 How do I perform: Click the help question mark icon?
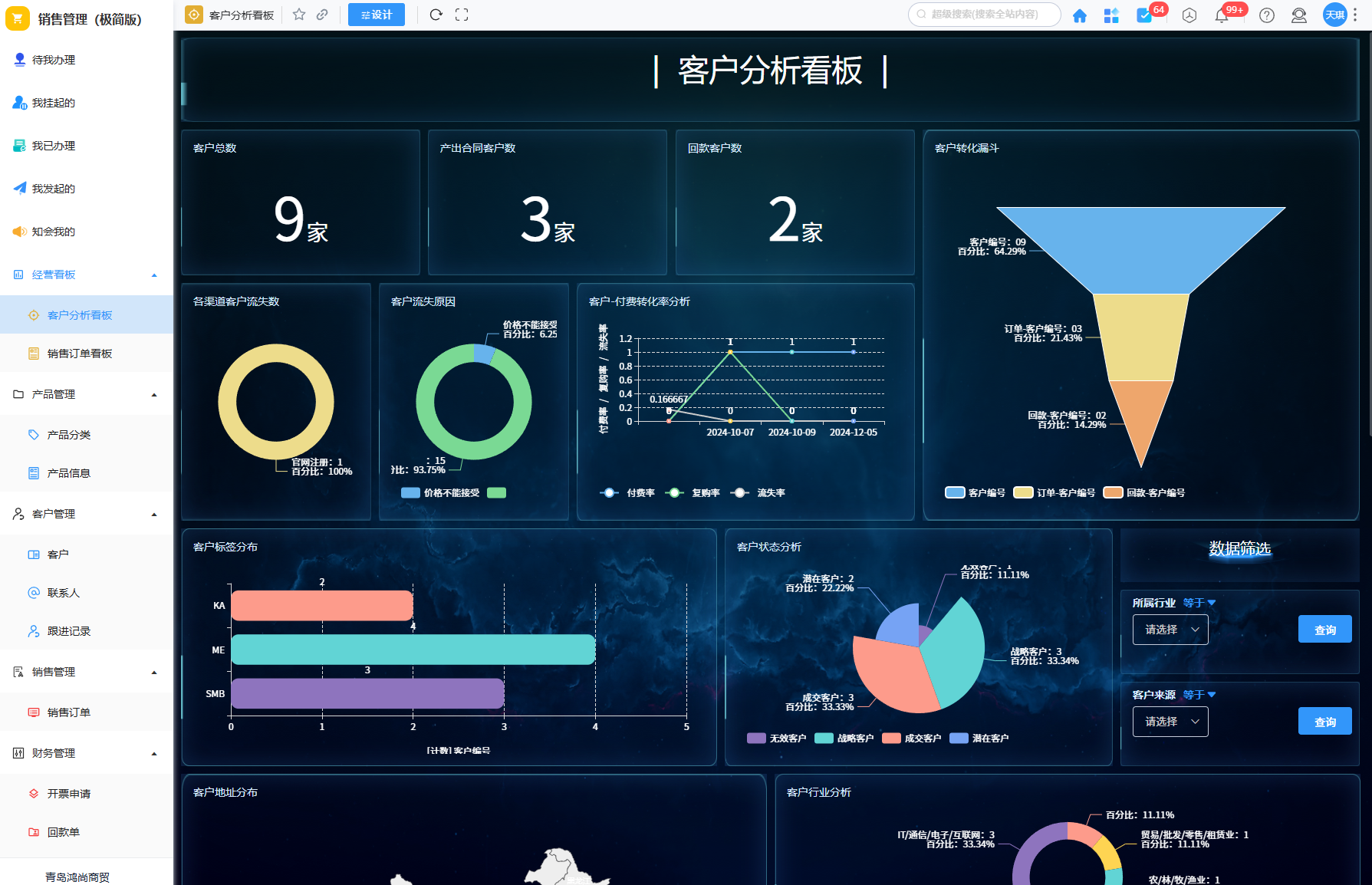[1267, 15]
